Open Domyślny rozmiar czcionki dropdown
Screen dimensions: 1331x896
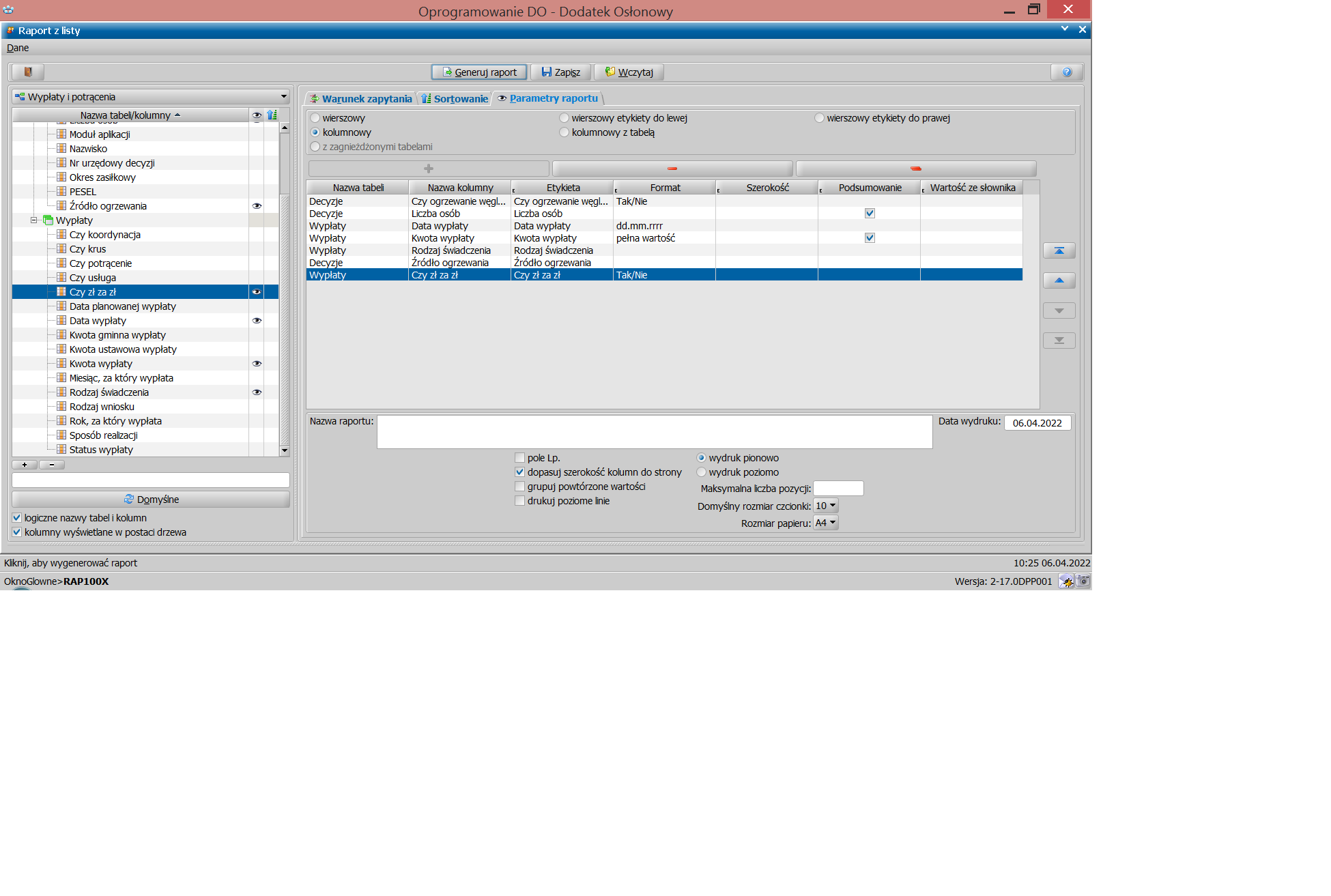point(826,506)
